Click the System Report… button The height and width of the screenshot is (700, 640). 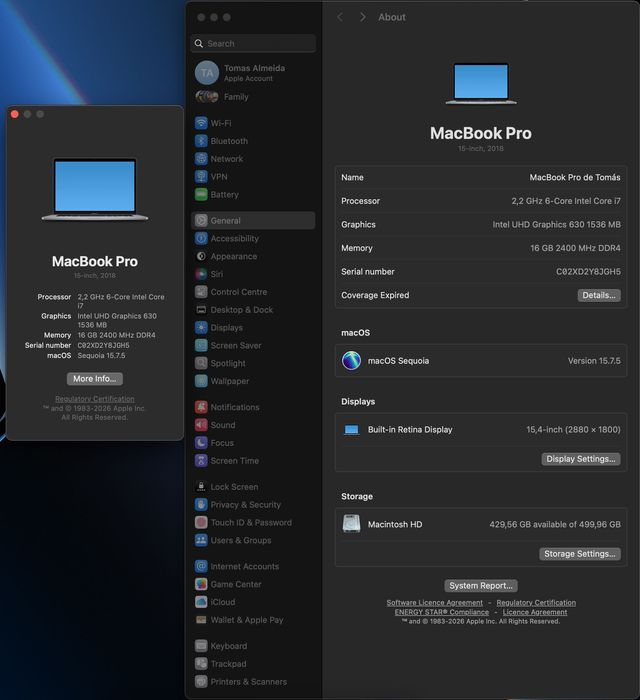[x=481, y=585]
